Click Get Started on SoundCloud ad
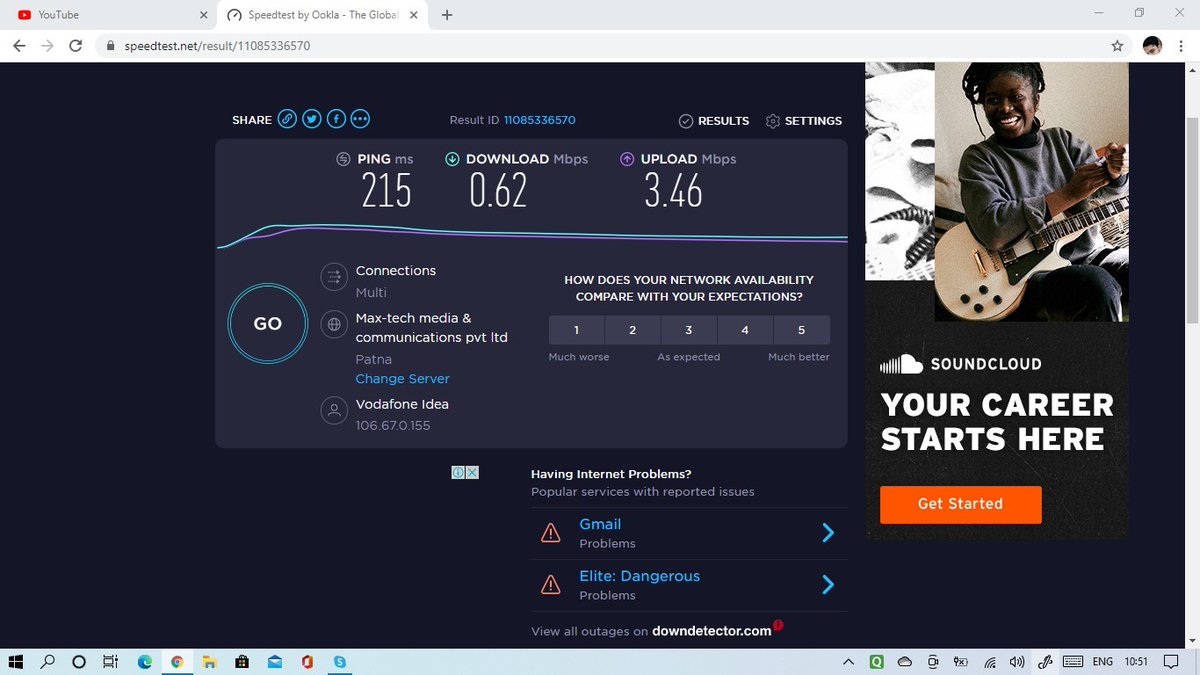The image size is (1200, 675). (x=960, y=504)
